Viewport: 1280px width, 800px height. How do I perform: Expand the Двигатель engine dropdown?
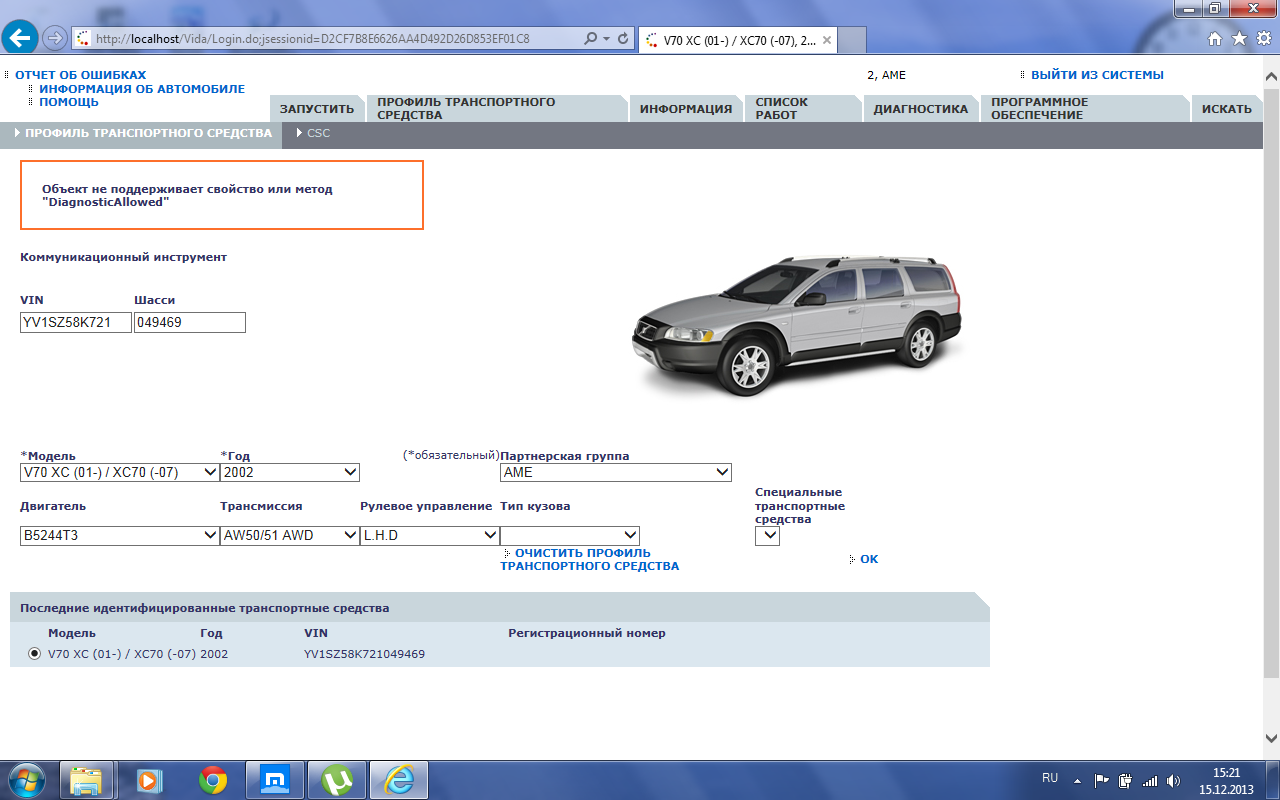click(120, 535)
